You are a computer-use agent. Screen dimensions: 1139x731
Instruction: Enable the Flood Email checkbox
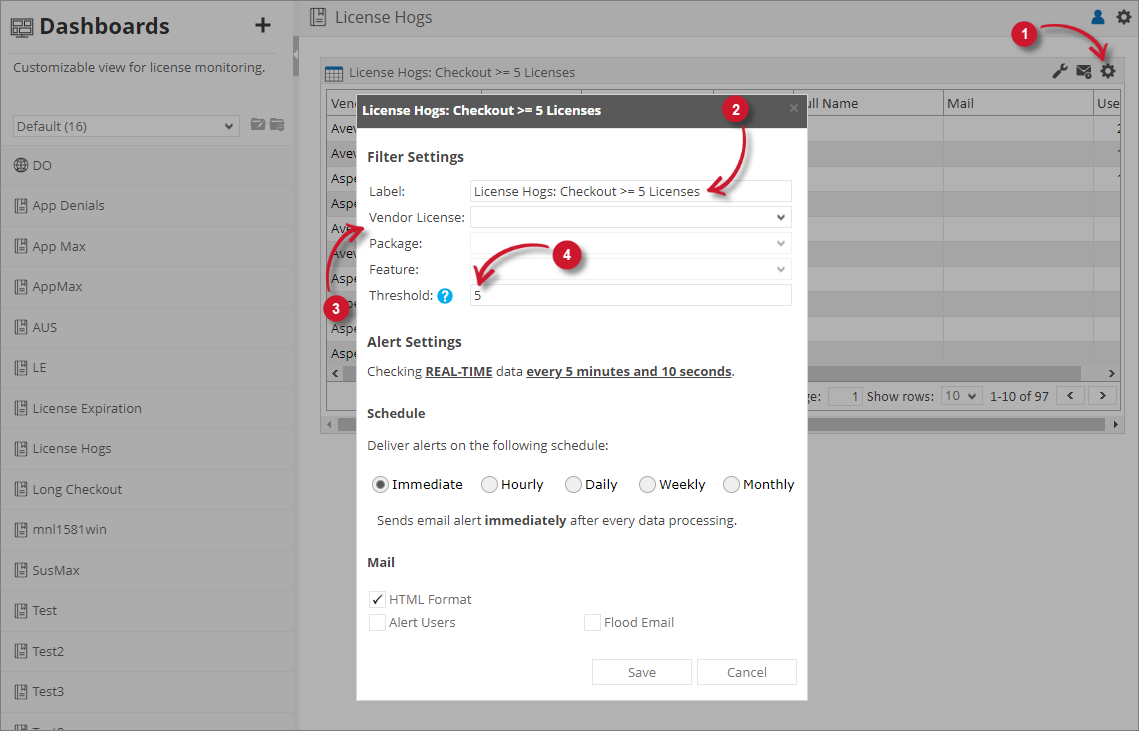pyautogui.click(x=592, y=623)
